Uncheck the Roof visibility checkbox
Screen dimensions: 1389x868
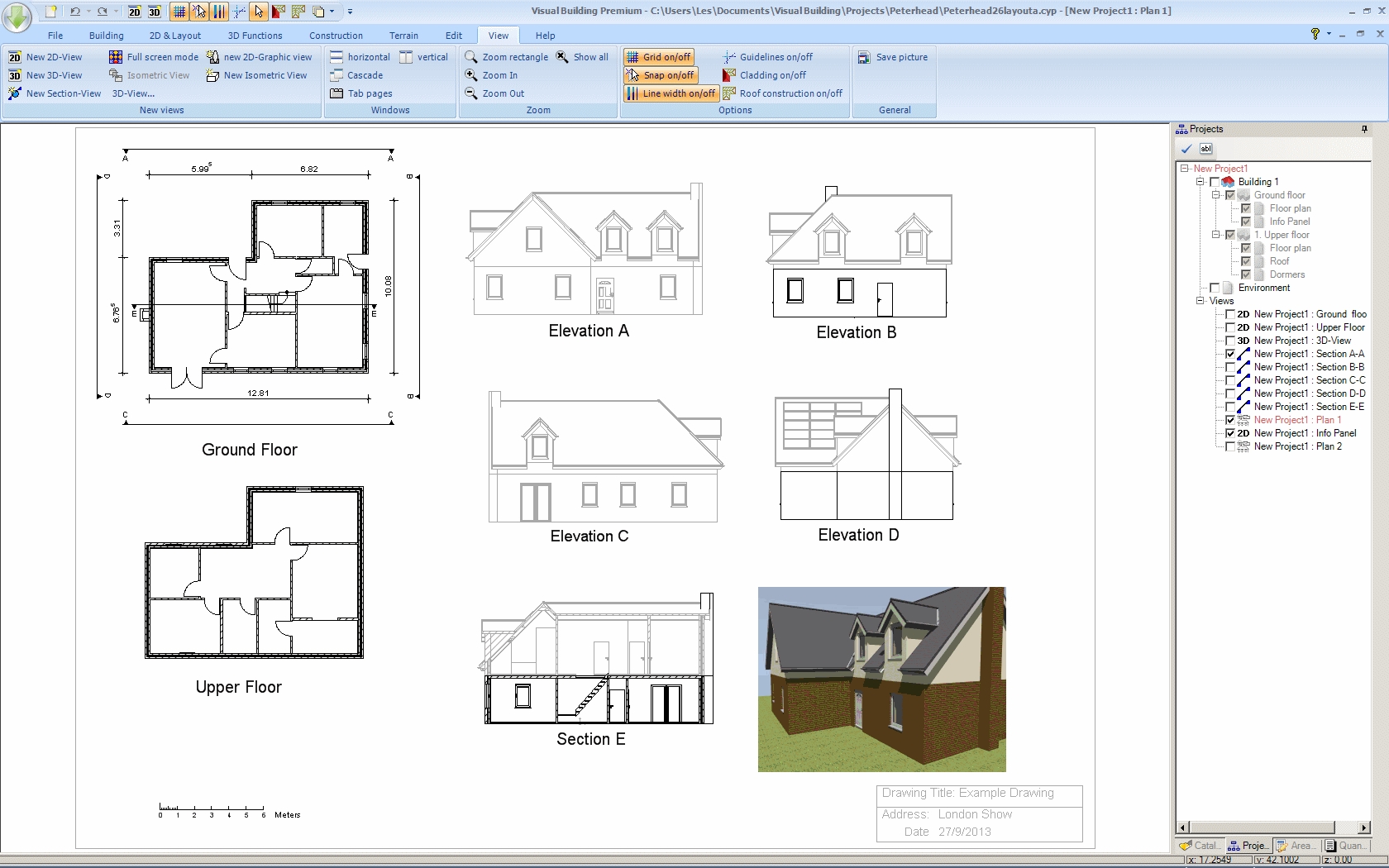(x=1248, y=261)
